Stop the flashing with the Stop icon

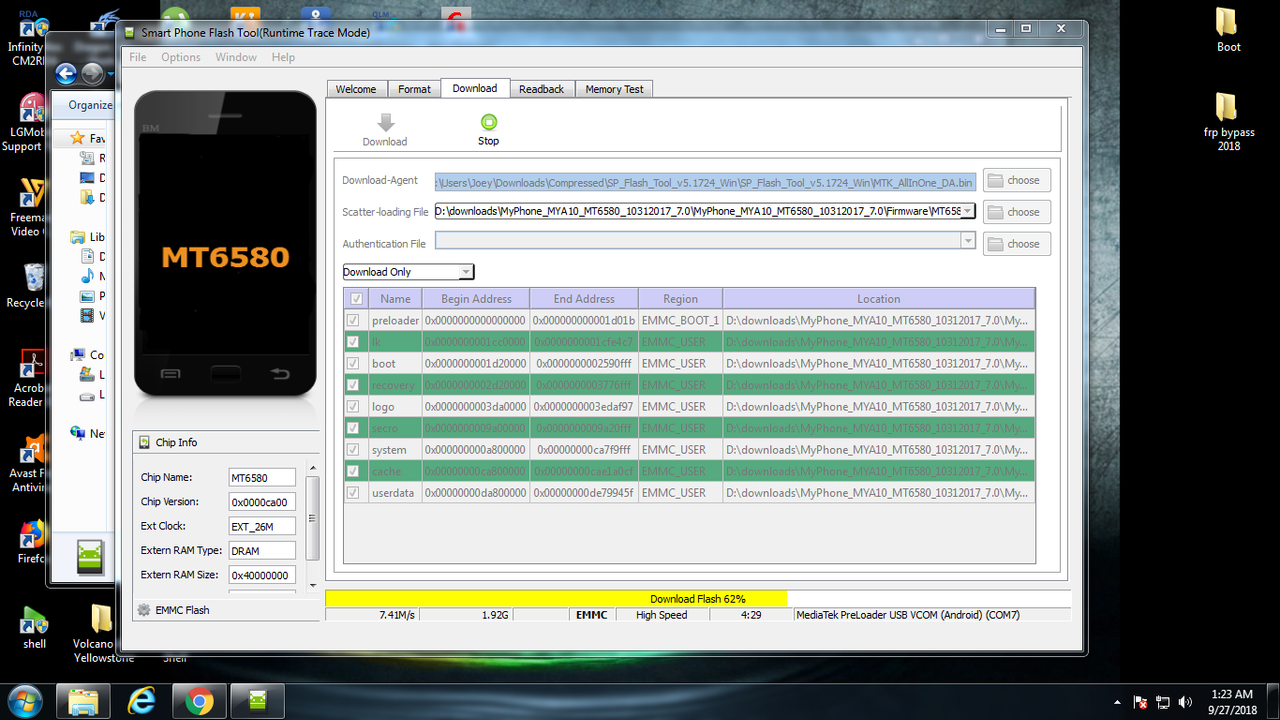coord(488,122)
